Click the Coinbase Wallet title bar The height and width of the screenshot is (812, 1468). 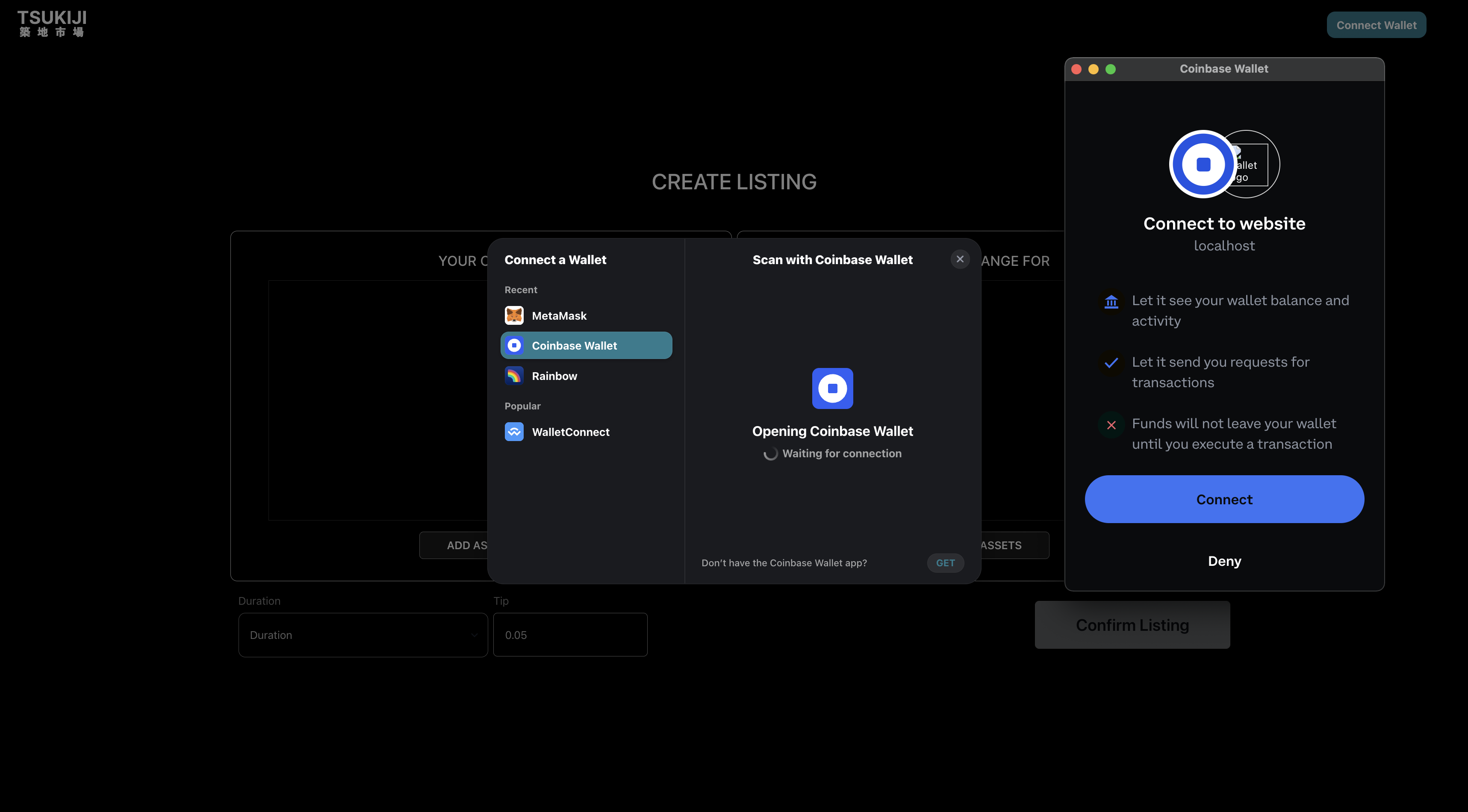(x=1224, y=69)
